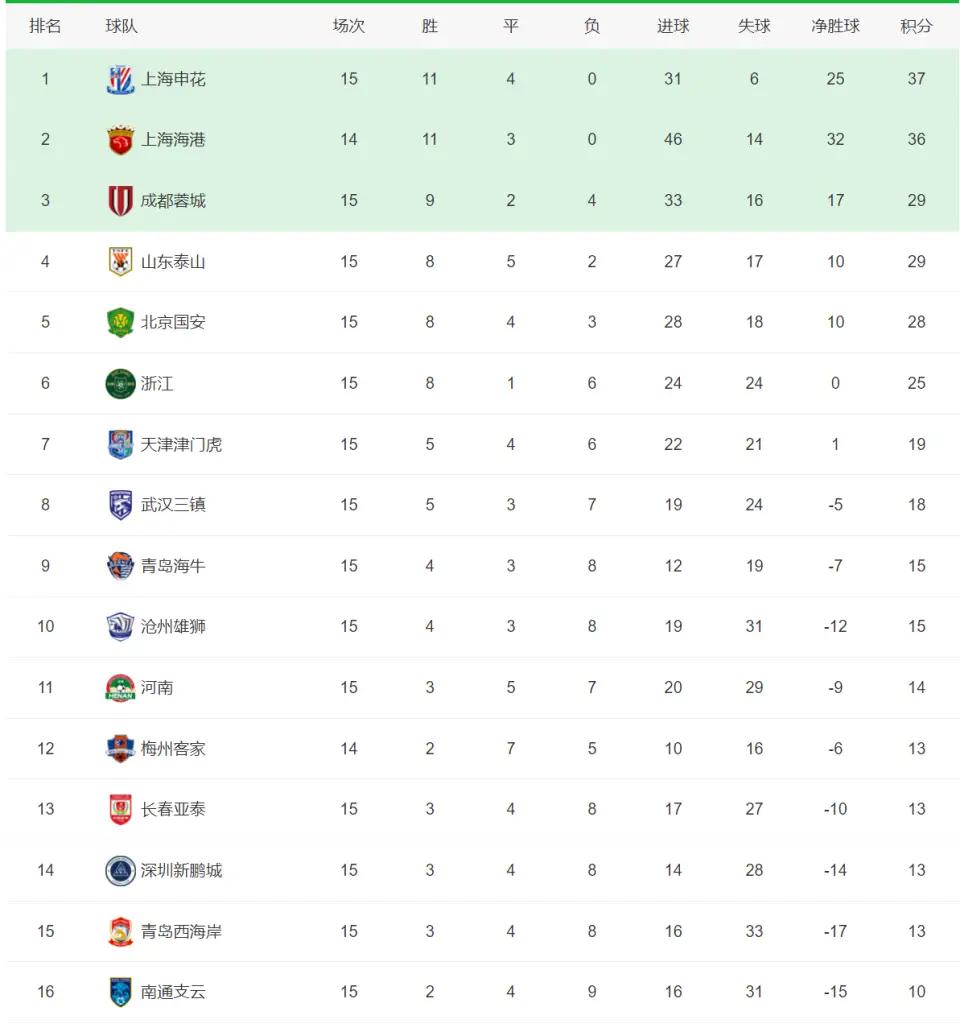Click the Tianjin Jinmen Tiger (天津津门虎) logo
Viewport: 960px width, 1036px height.
tap(120, 444)
